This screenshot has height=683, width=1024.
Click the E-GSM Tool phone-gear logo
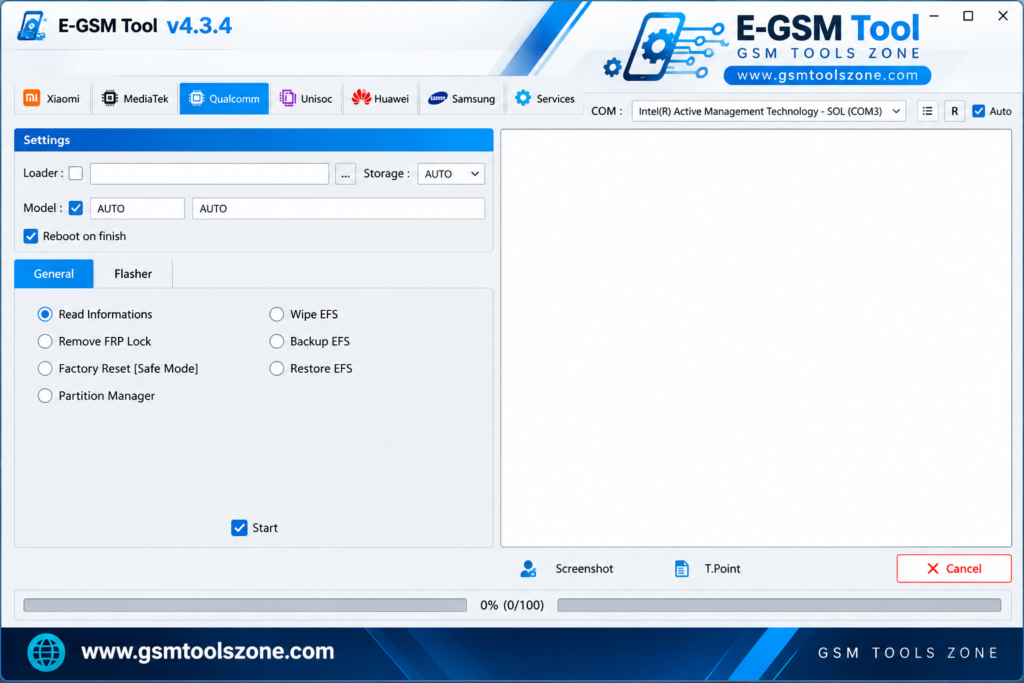664,47
